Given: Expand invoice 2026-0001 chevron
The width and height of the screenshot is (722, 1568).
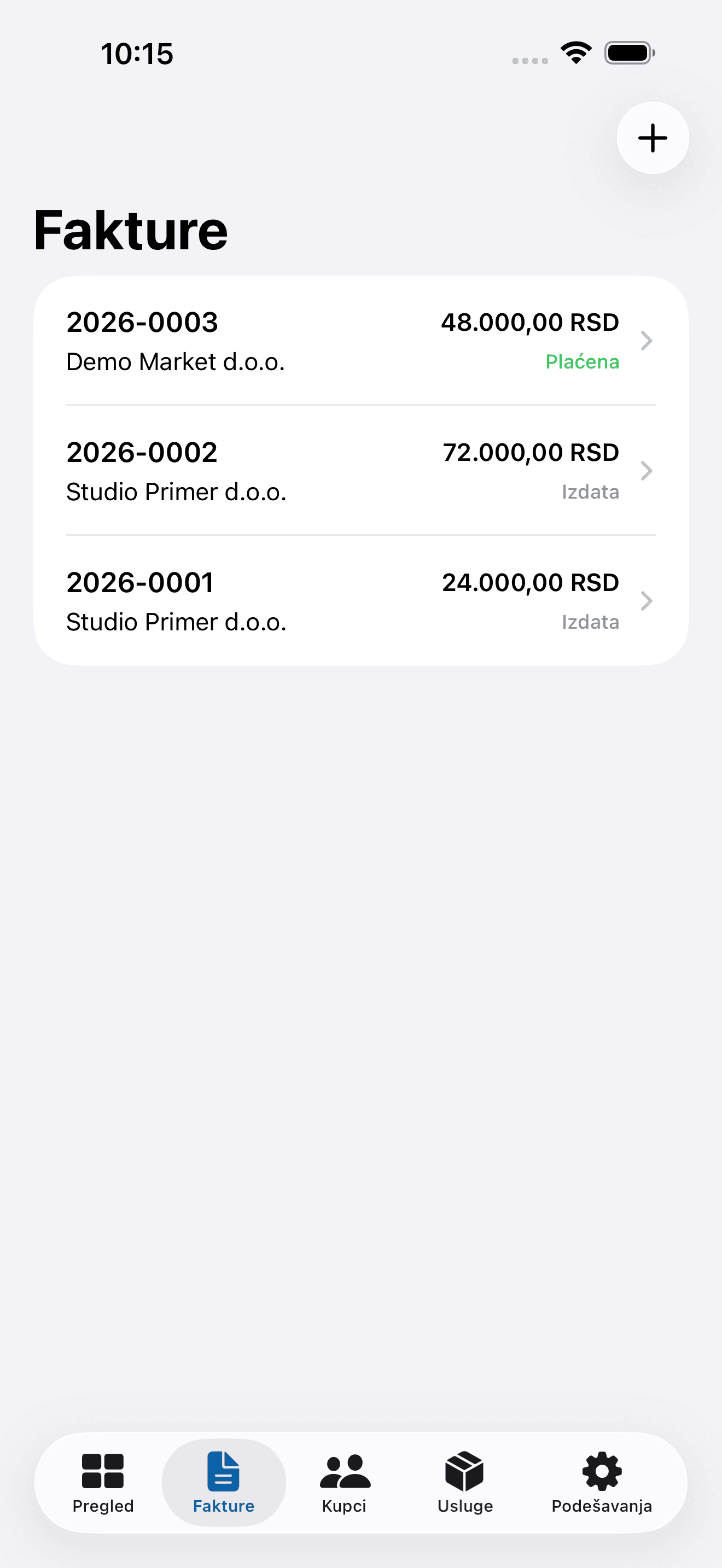Looking at the screenshot, I should (x=647, y=601).
